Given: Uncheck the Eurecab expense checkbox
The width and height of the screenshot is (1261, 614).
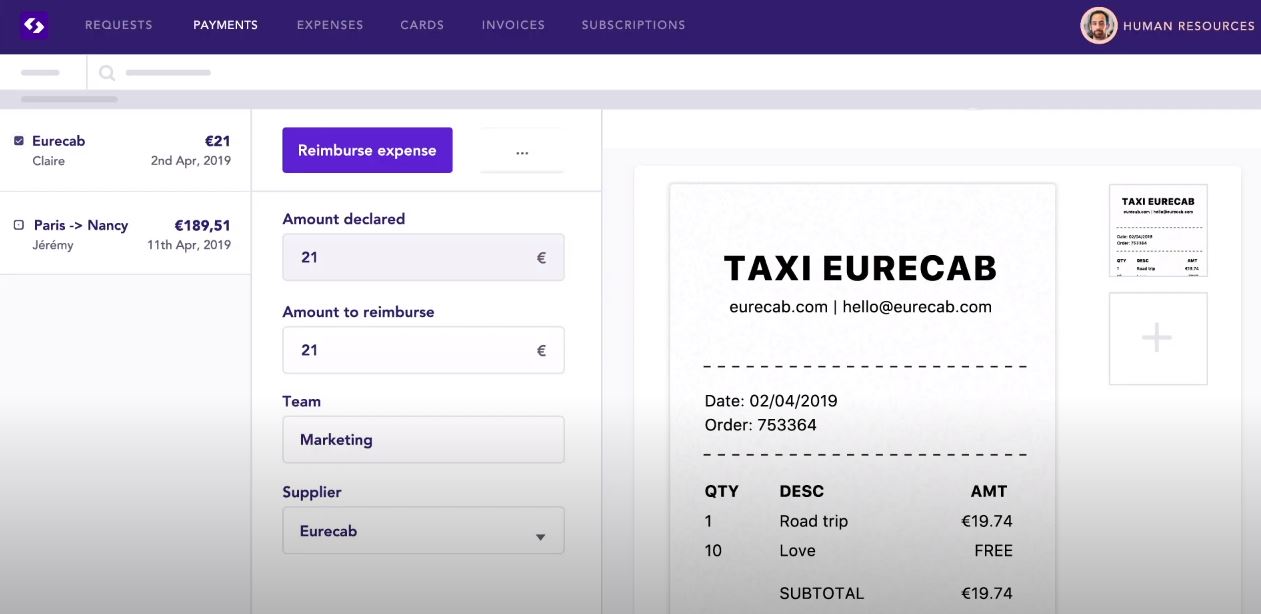Looking at the screenshot, I should (19, 141).
